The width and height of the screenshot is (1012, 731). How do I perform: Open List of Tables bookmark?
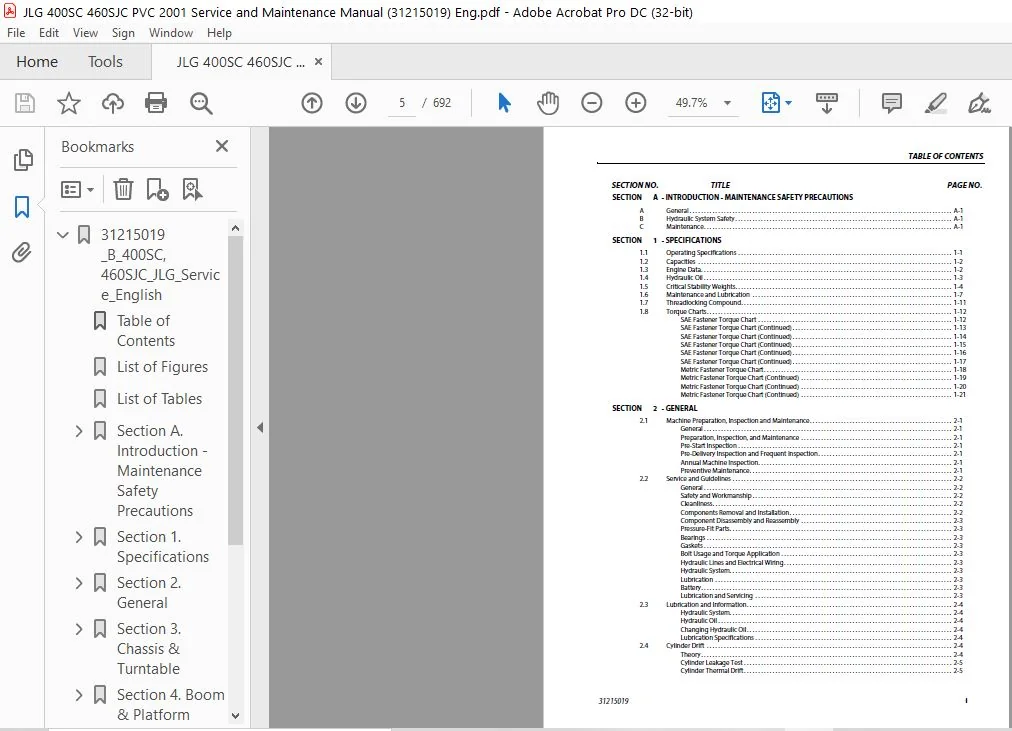[159, 399]
